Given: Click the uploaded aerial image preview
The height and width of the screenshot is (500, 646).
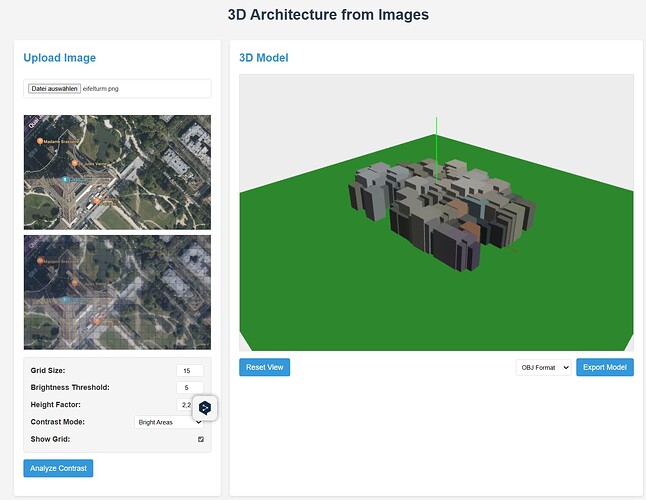Looking at the screenshot, I should (117, 172).
